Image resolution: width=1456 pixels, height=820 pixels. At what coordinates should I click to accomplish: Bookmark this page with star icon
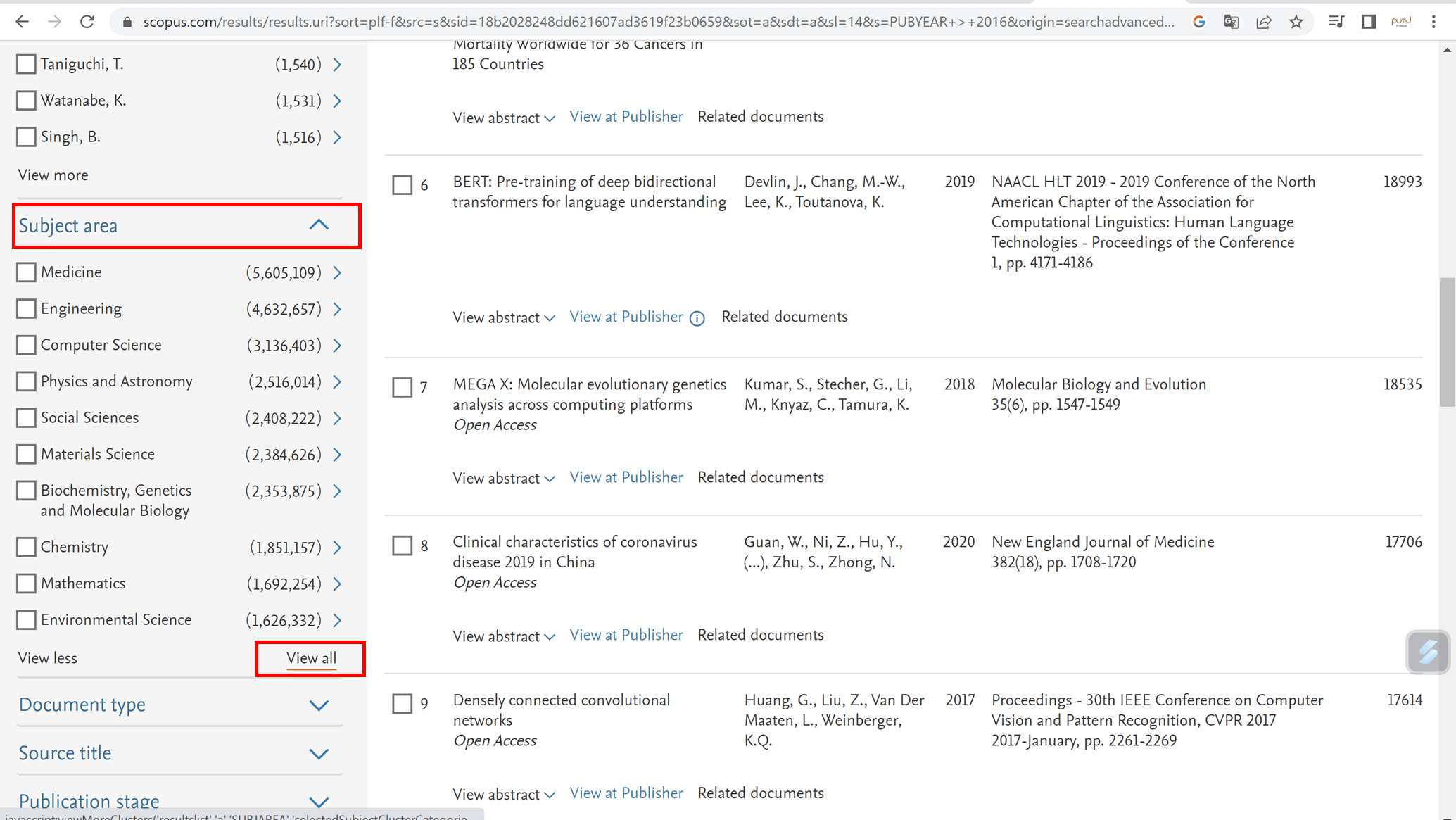tap(1296, 22)
